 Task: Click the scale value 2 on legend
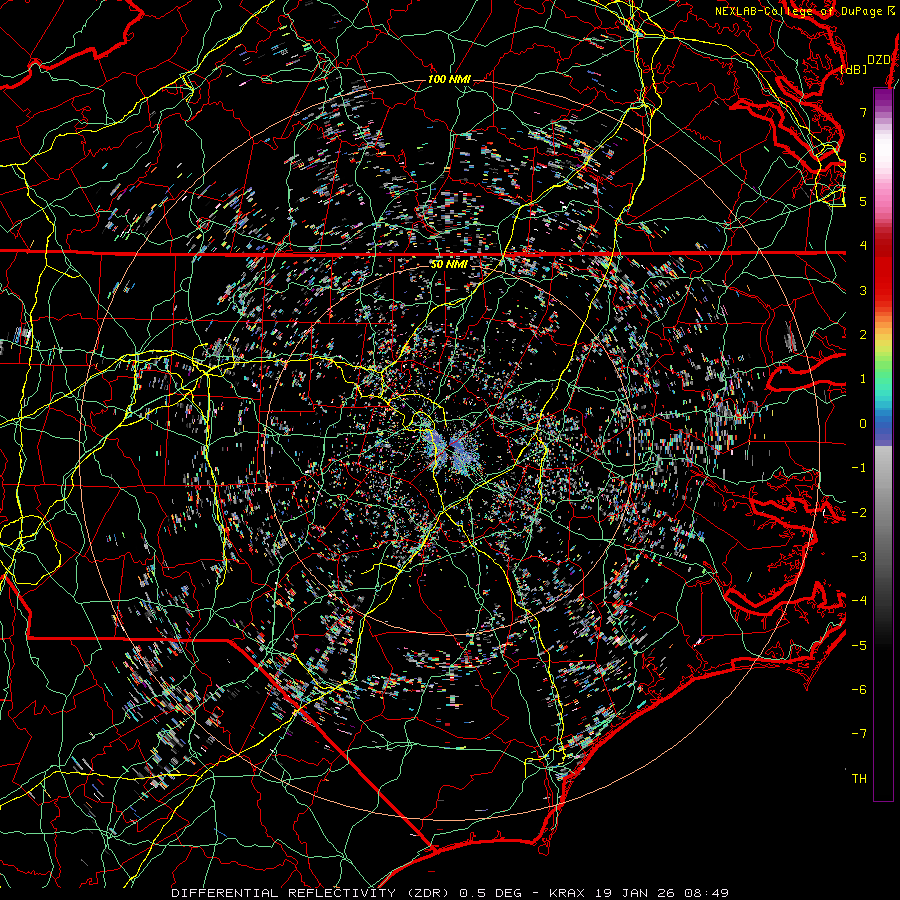(863, 335)
